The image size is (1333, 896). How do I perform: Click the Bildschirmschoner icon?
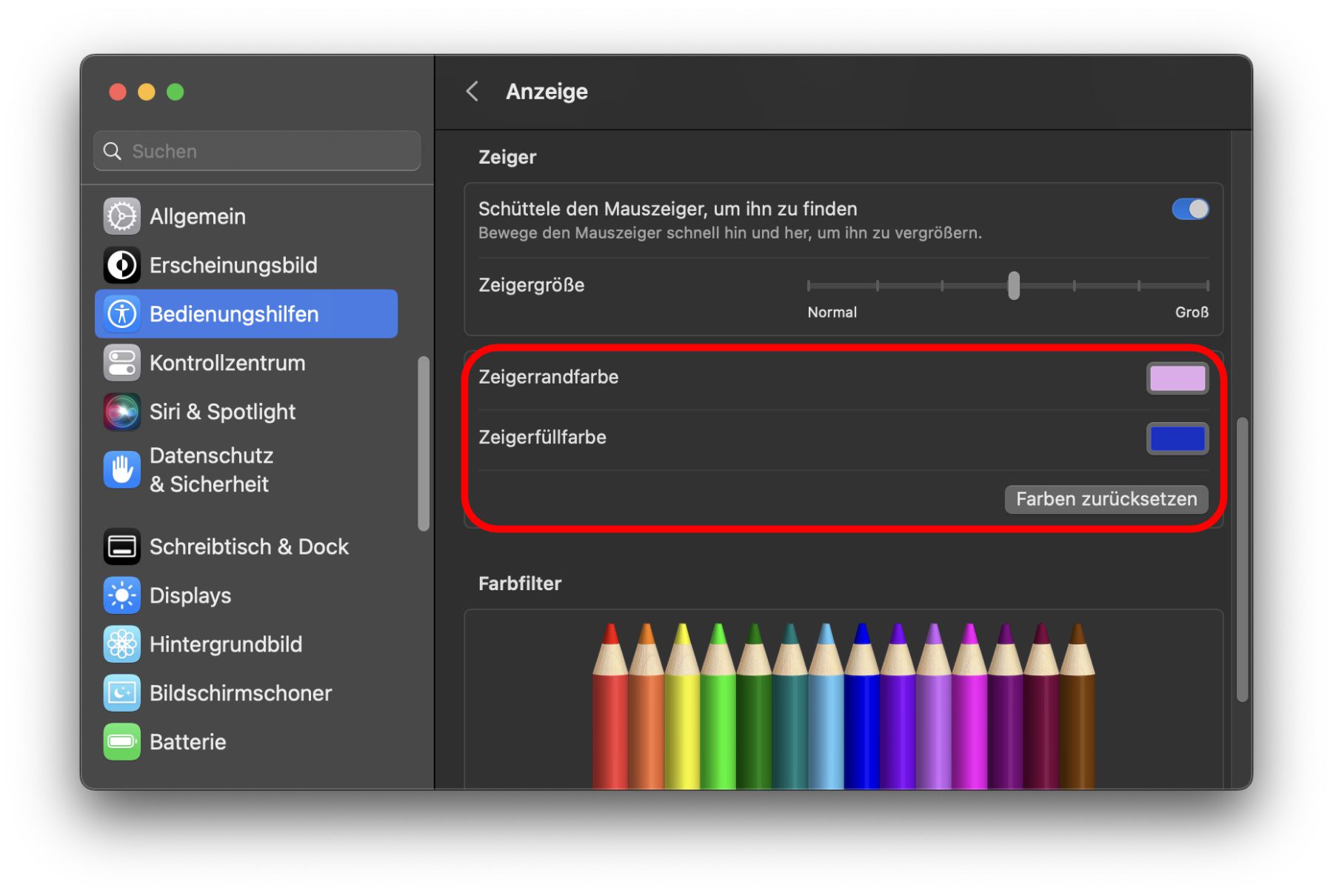(121, 693)
